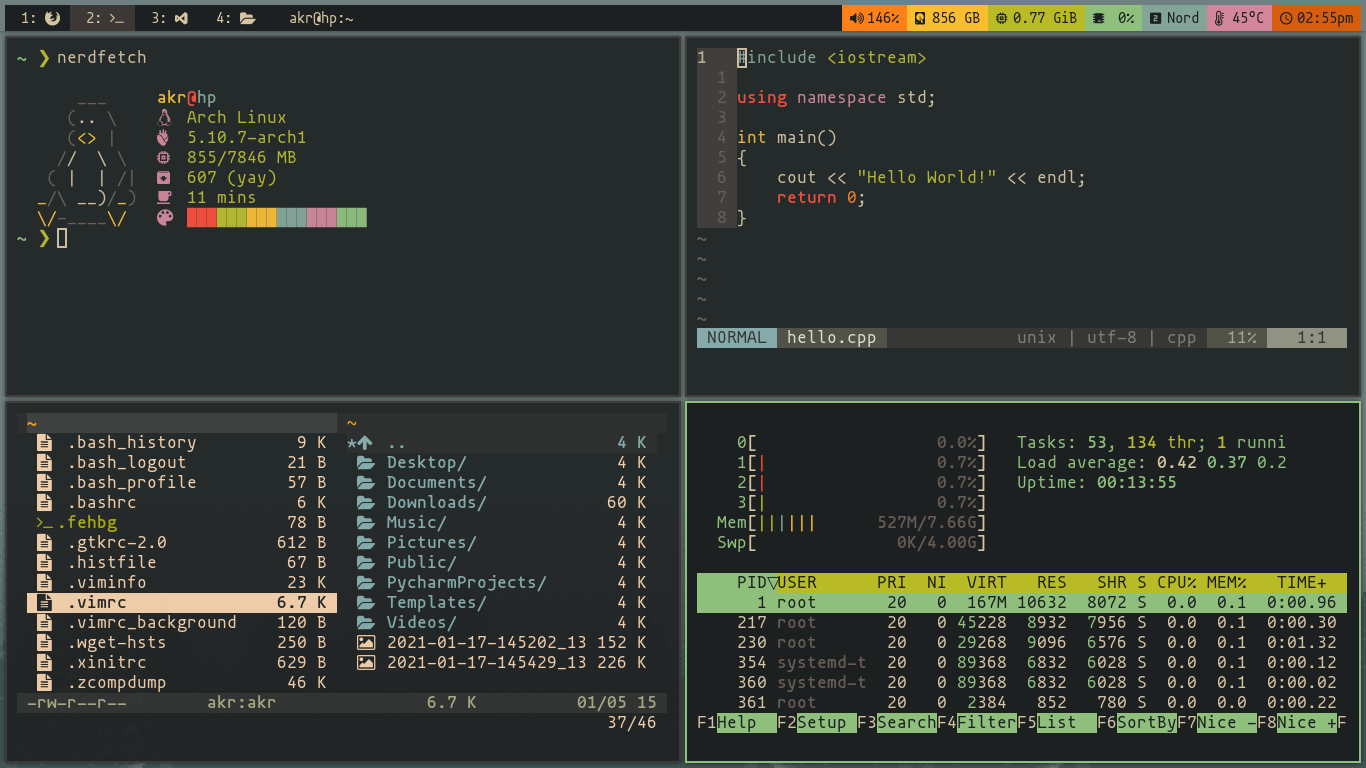Switch to workspace 4 file manager tab

[236, 18]
